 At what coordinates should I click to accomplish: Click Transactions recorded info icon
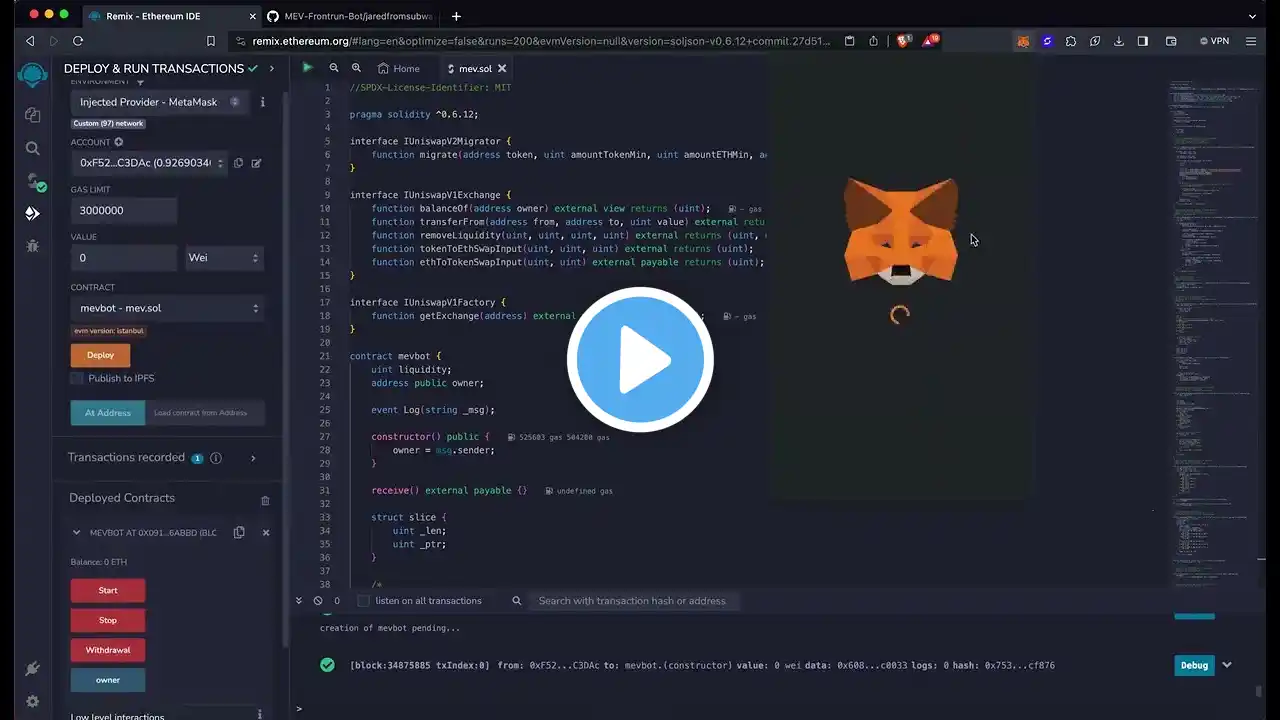click(216, 458)
